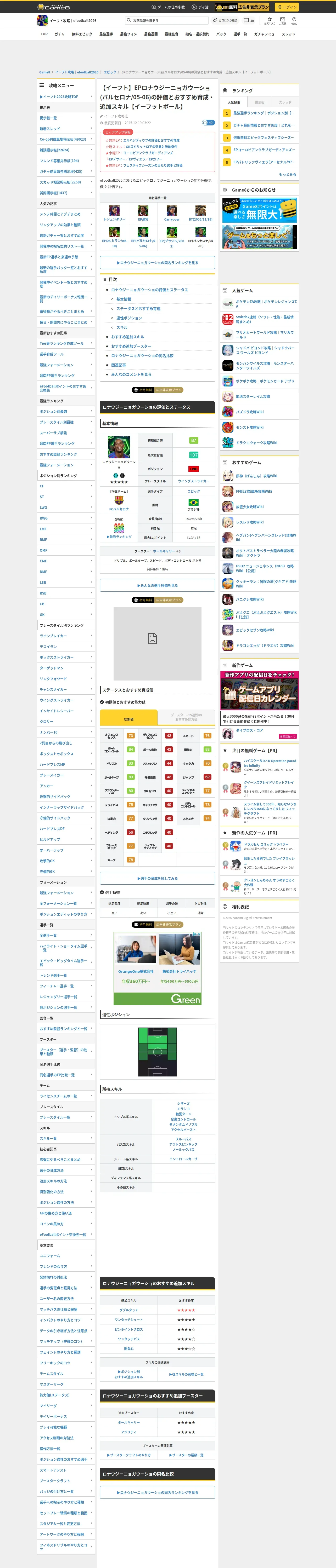Screen dimensions: 336x1568
Task: Click the search magnifier icon
Action: 129,21
